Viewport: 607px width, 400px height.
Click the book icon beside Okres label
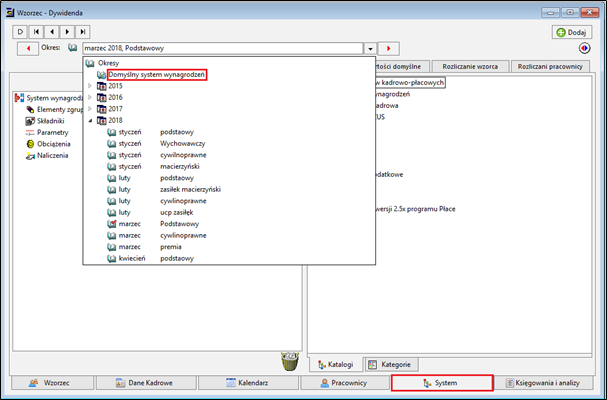72,48
